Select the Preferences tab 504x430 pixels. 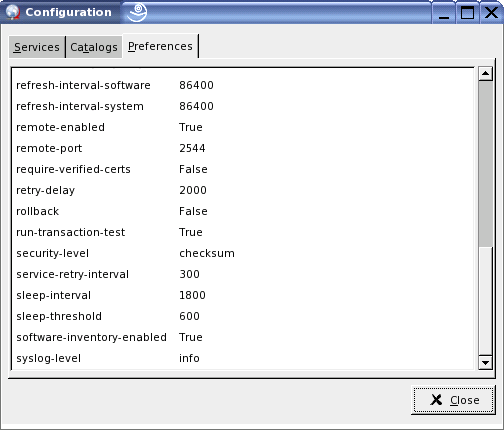[x=160, y=46]
